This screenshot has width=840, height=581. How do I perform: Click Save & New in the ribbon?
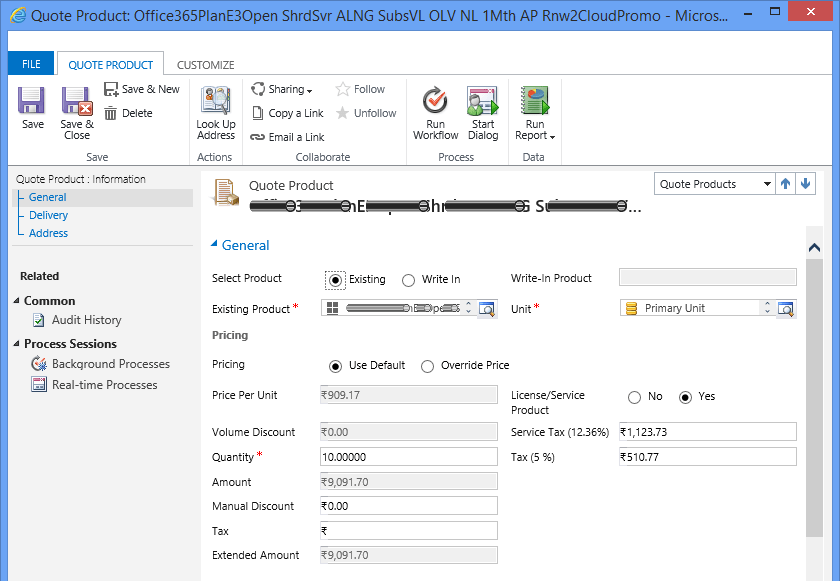point(141,89)
